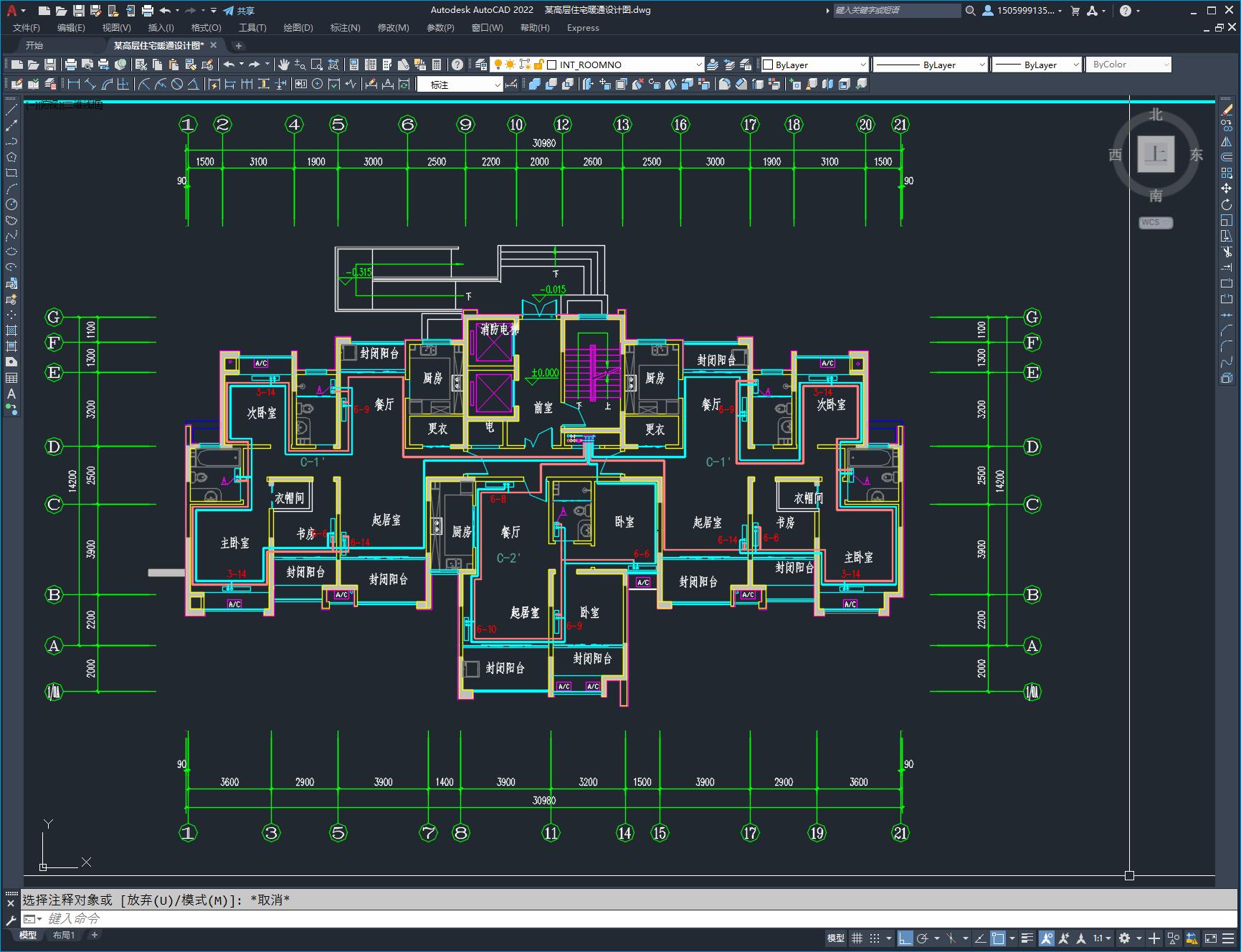Select the Polygon draw tool
Screen dimensions: 1241x952
(x=11, y=157)
